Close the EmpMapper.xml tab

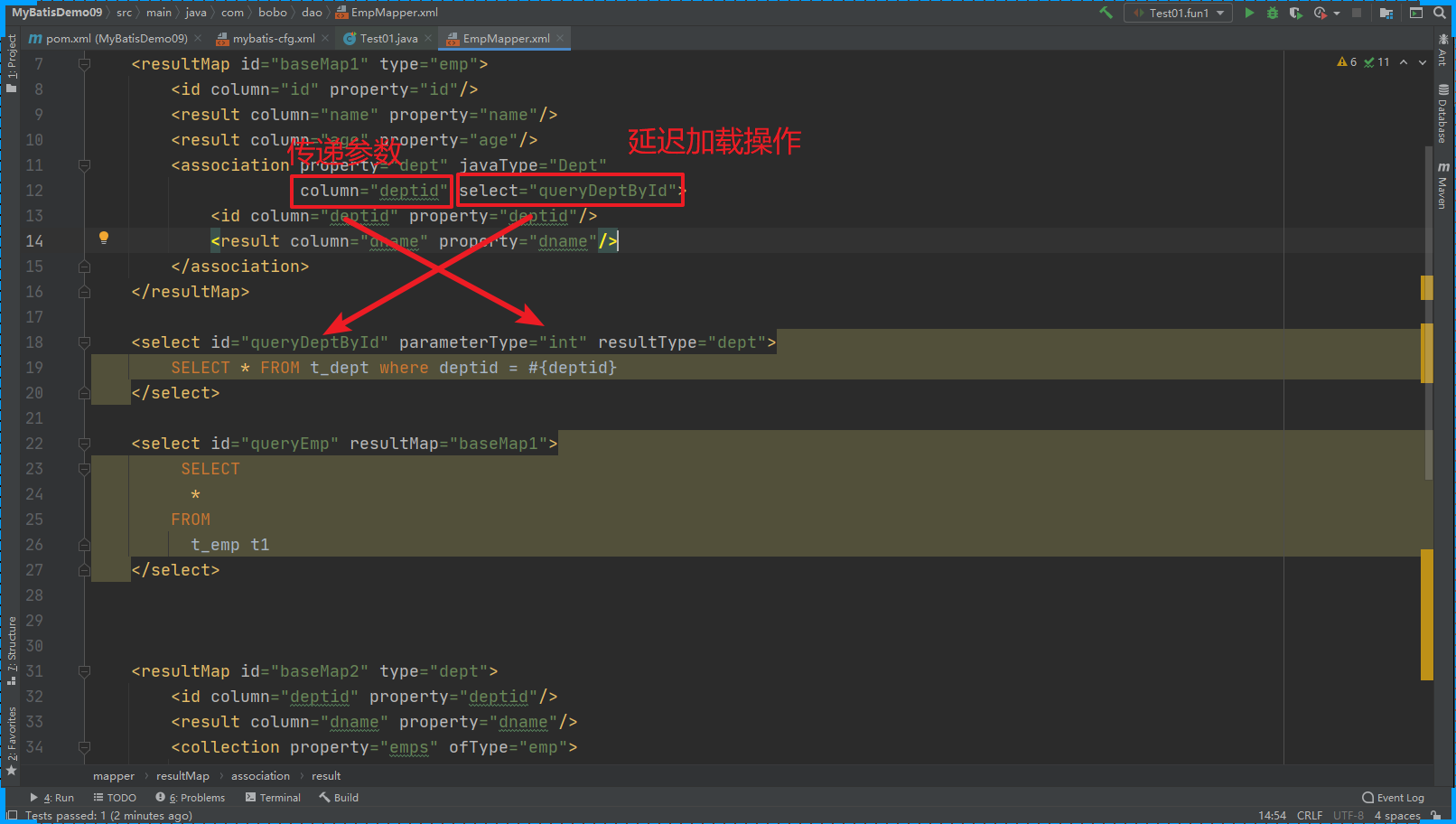pyautogui.click(x=560, y=38)
